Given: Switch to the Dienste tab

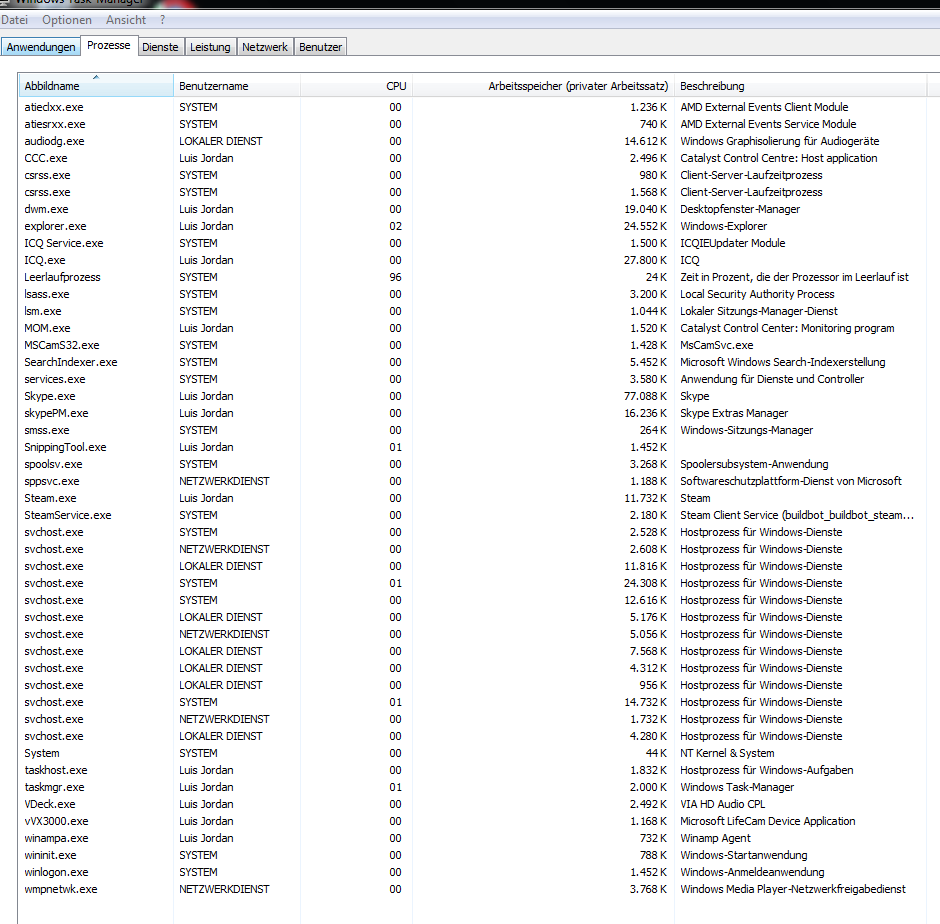Looking at the screenshot, I should [x=160, y=47].
